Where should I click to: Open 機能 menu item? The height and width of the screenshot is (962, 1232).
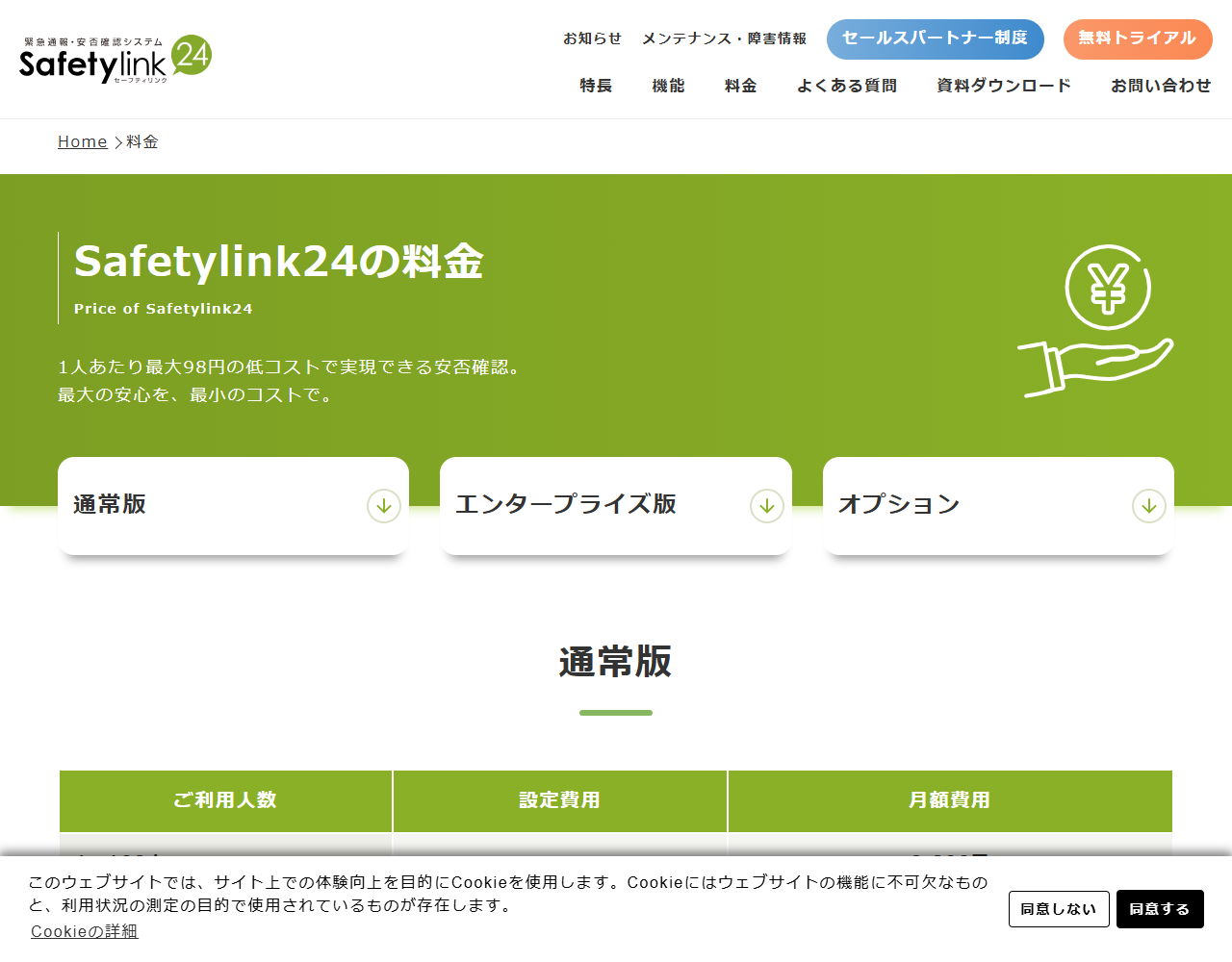[669, 86]
